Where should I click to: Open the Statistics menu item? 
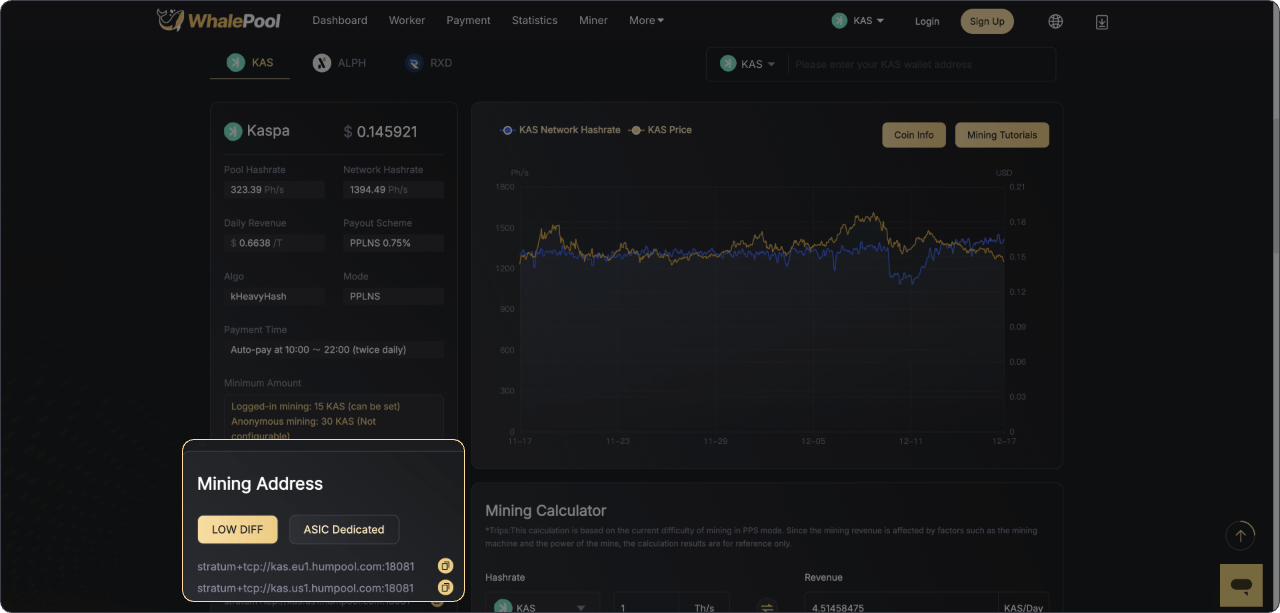tap(534, 20)
